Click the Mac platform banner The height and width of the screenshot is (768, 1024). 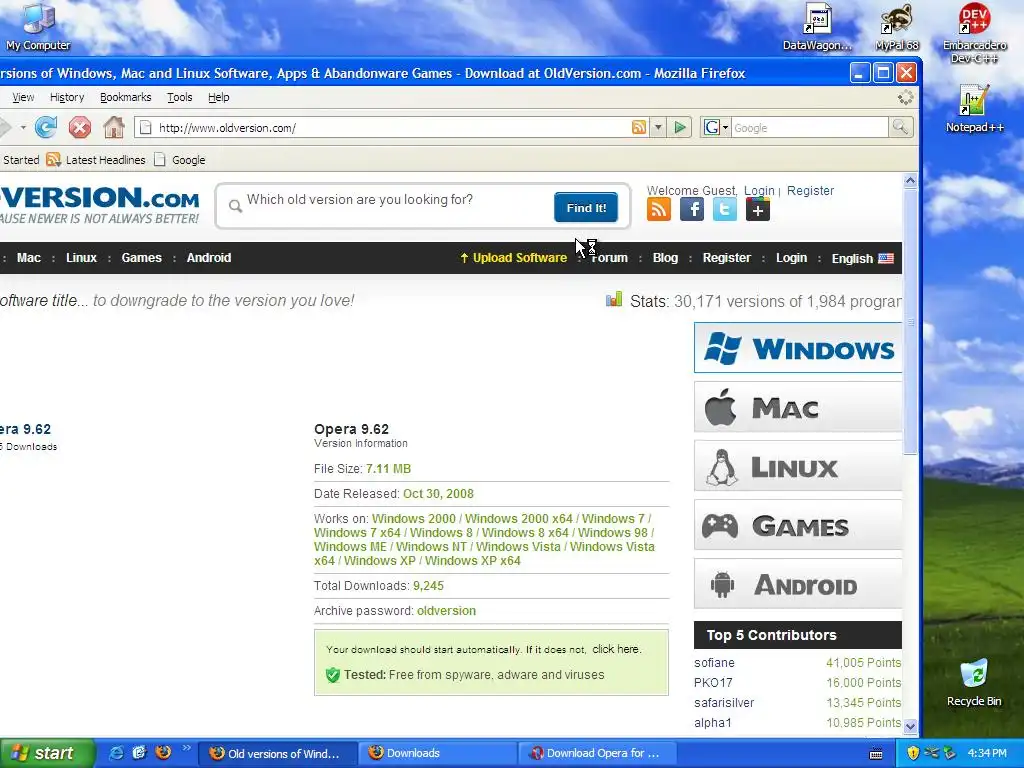797,407
